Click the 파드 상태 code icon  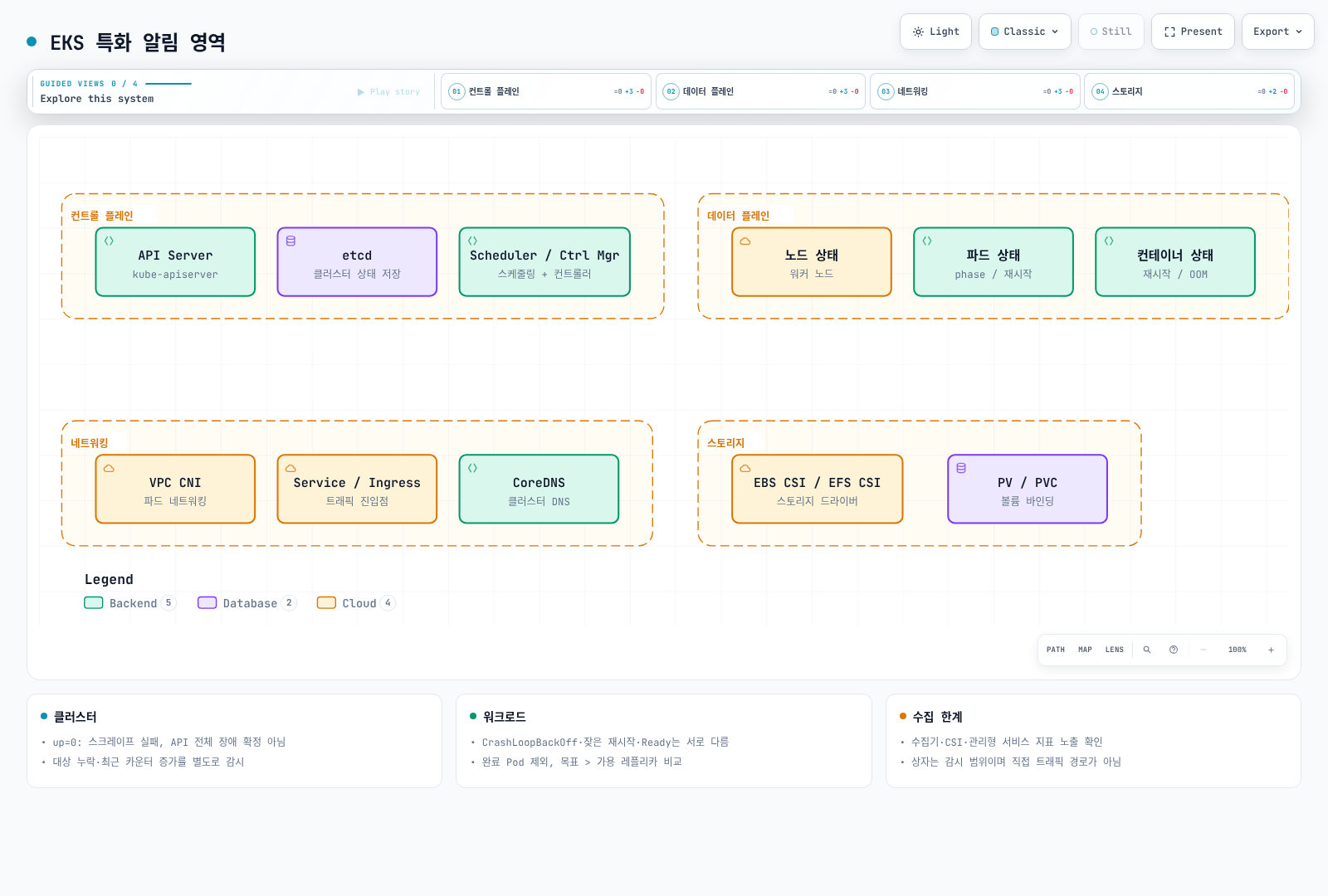tap(927, 241)
